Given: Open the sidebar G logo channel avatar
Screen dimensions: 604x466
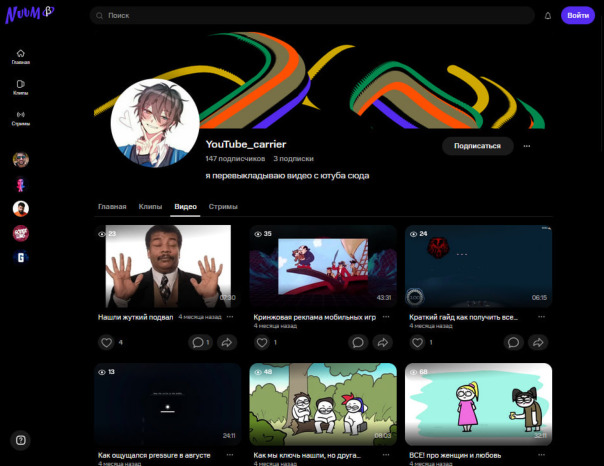Looking at the screenshot, I should click(21, 257).
